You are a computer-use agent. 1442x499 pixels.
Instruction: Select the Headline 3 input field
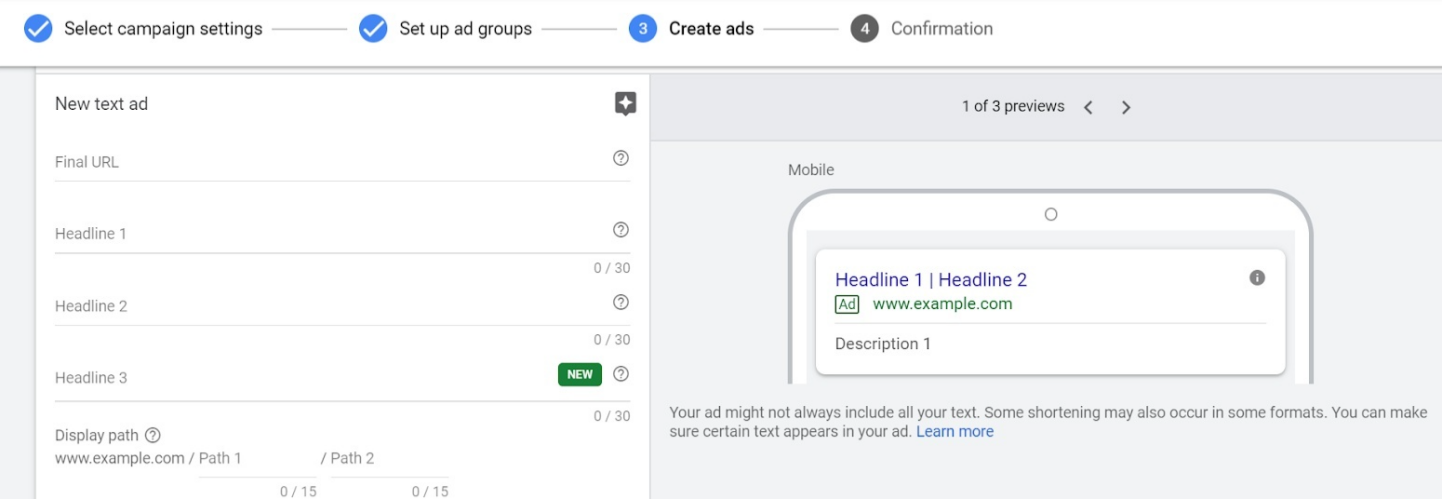pyautogui.click(x=300, y=378)
